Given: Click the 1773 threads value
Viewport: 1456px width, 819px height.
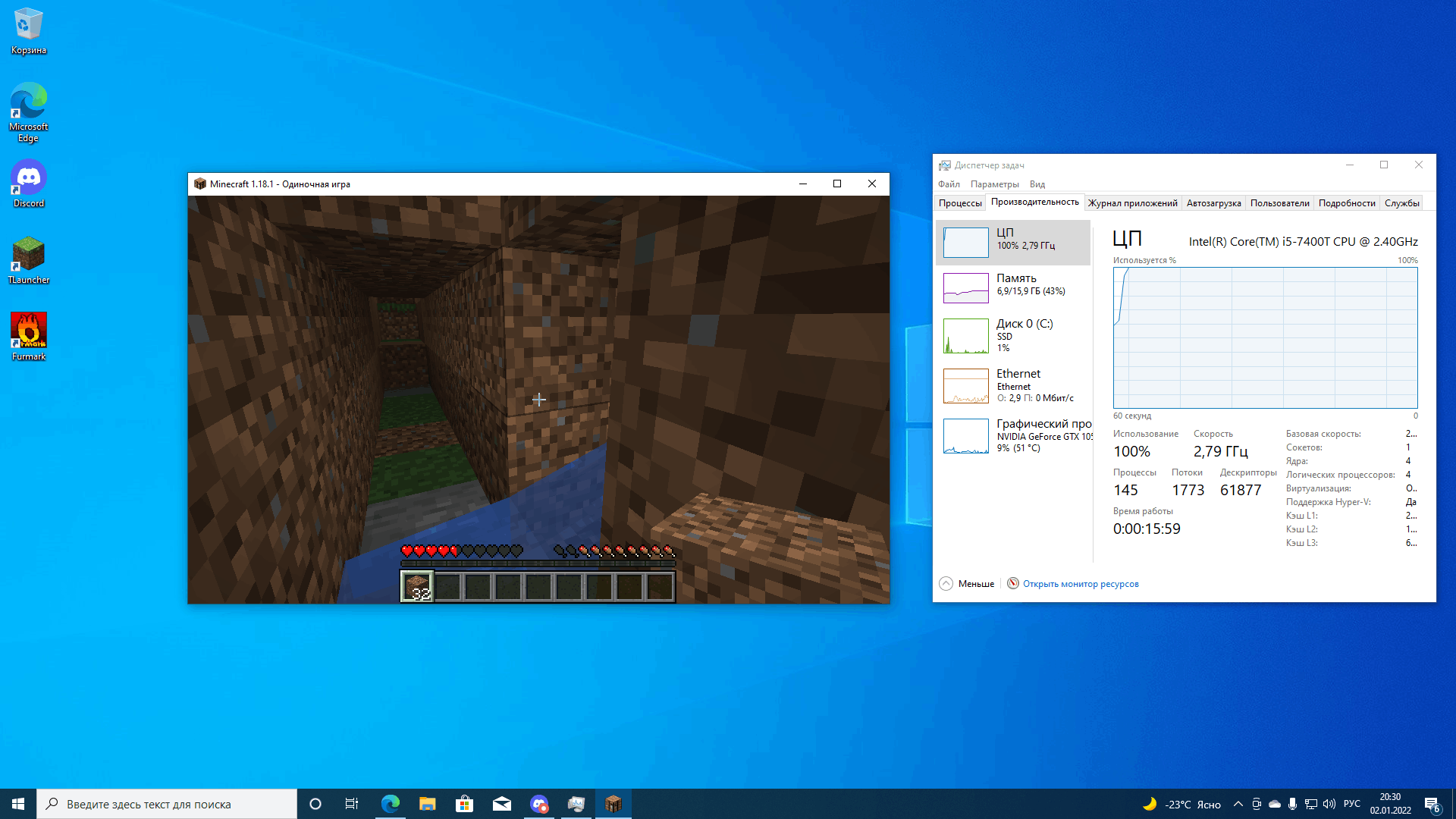Looking at the screenshot, I should pos(1188,491).
